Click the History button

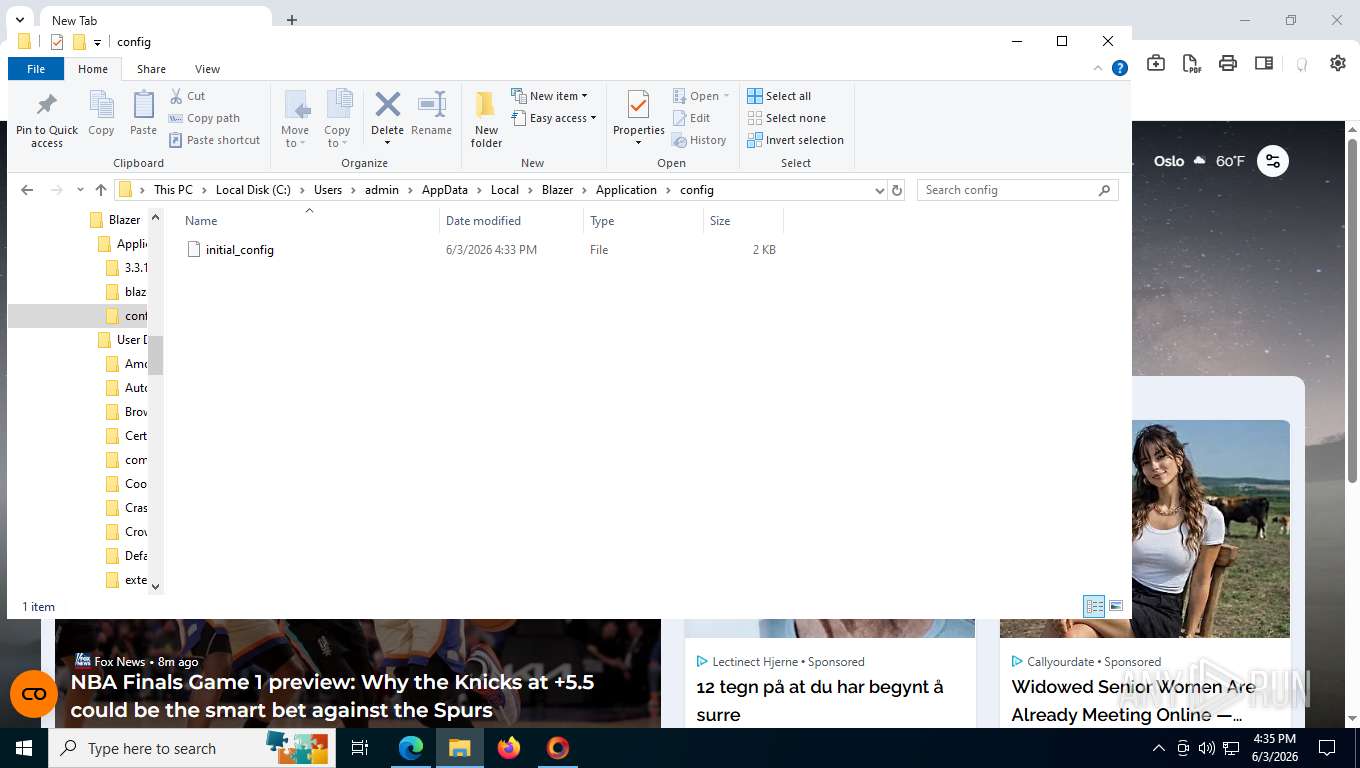[x=699, y=140]
